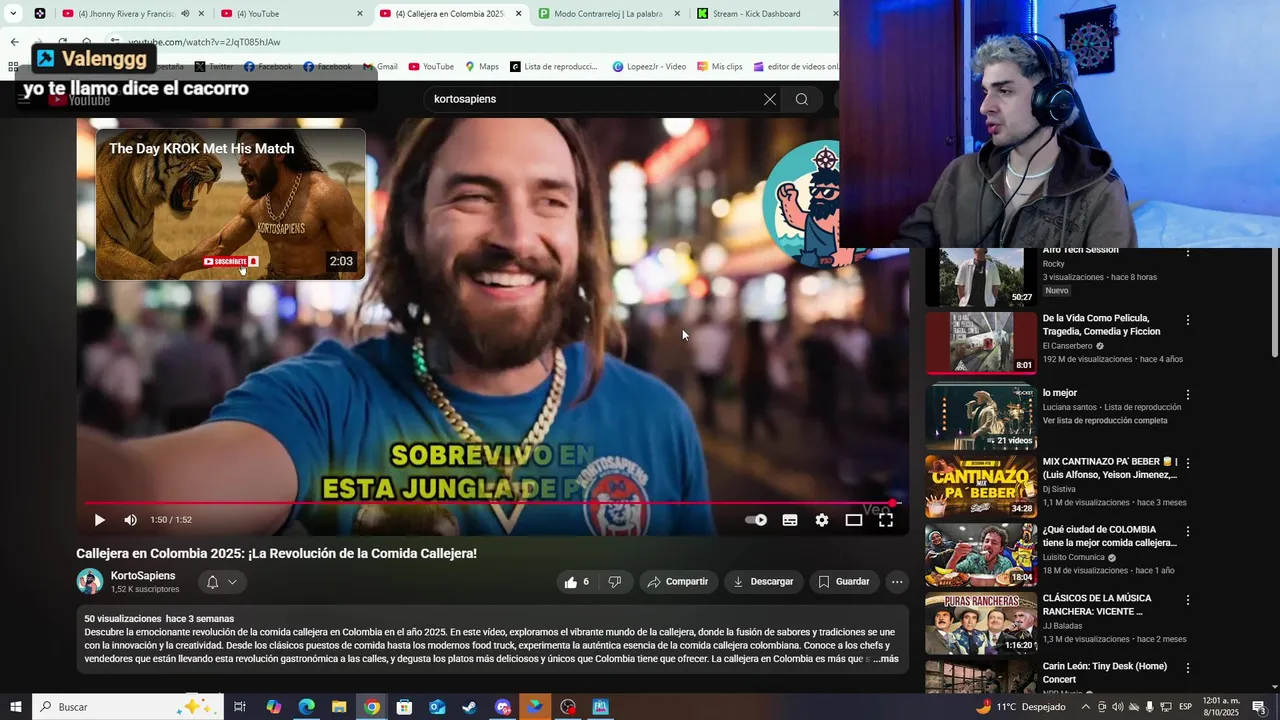Screen dimensions: 1280x720
Task: Show hidden system tray icons chevron
Action: [x=1086, y=707]
